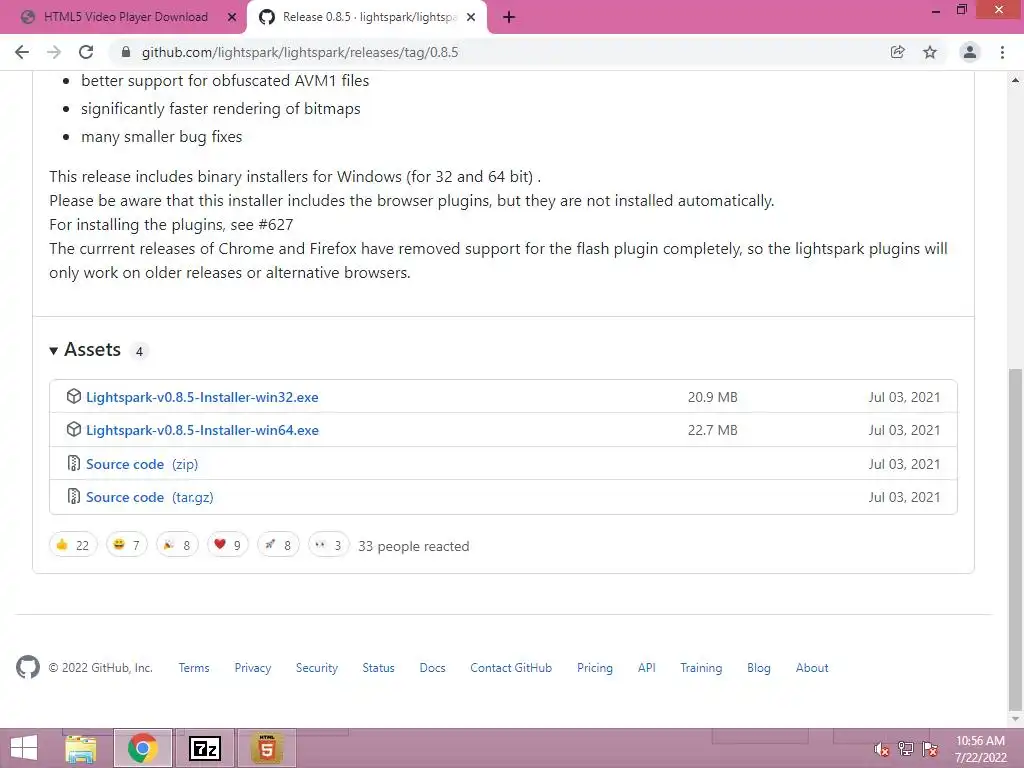
Task: Toggle the rocket reaction
Action: click(x=278, y=545)
